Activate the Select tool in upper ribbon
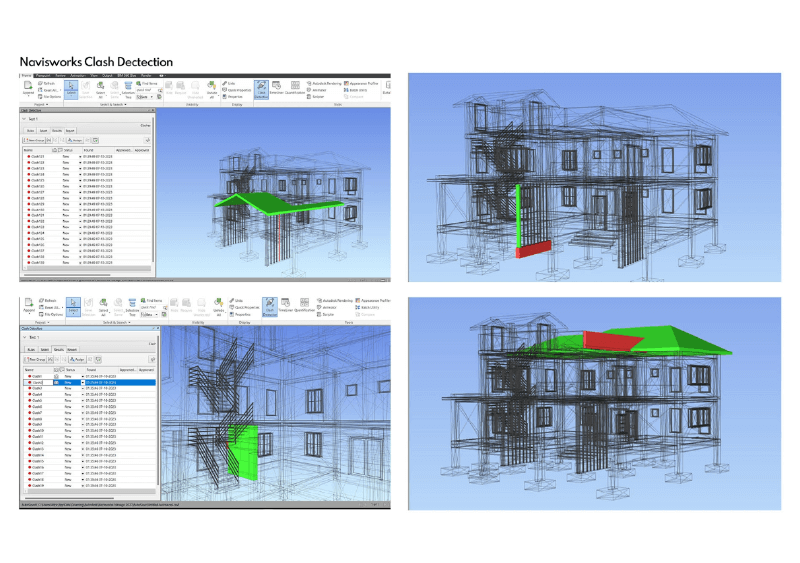The image size is (800, 563). (x=71, y=89)
